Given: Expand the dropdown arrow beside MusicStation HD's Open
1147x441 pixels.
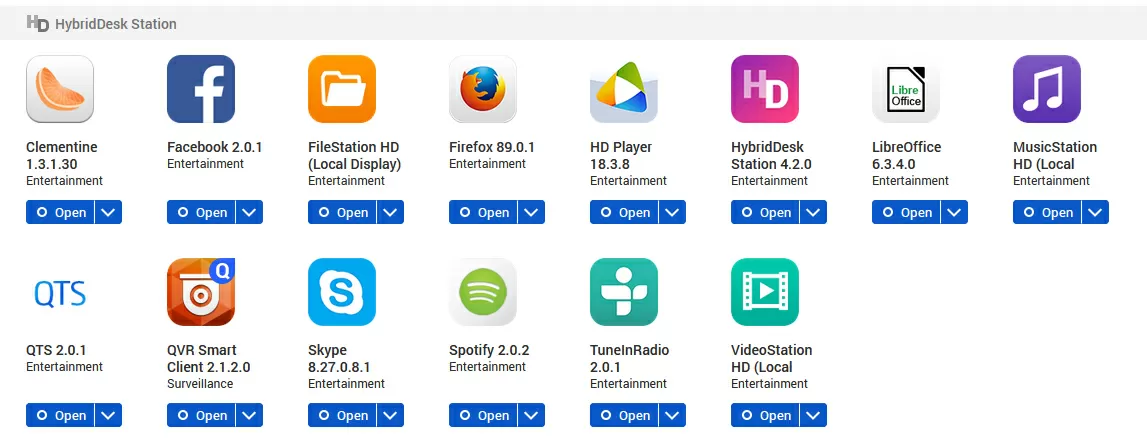Looking at the screenshot, I should tap(1095, 212).
